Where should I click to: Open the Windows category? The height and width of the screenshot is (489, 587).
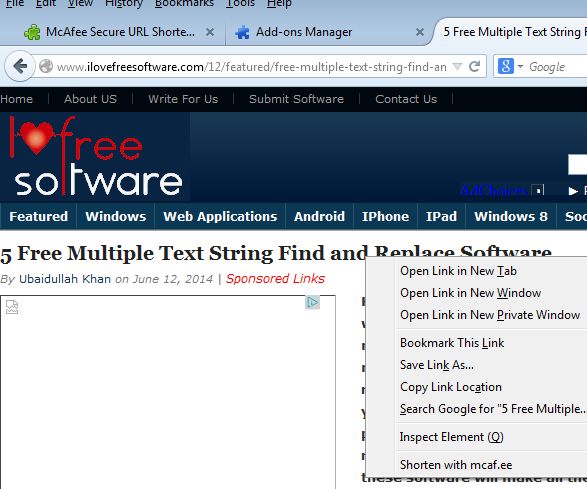(x=116, y=216)
